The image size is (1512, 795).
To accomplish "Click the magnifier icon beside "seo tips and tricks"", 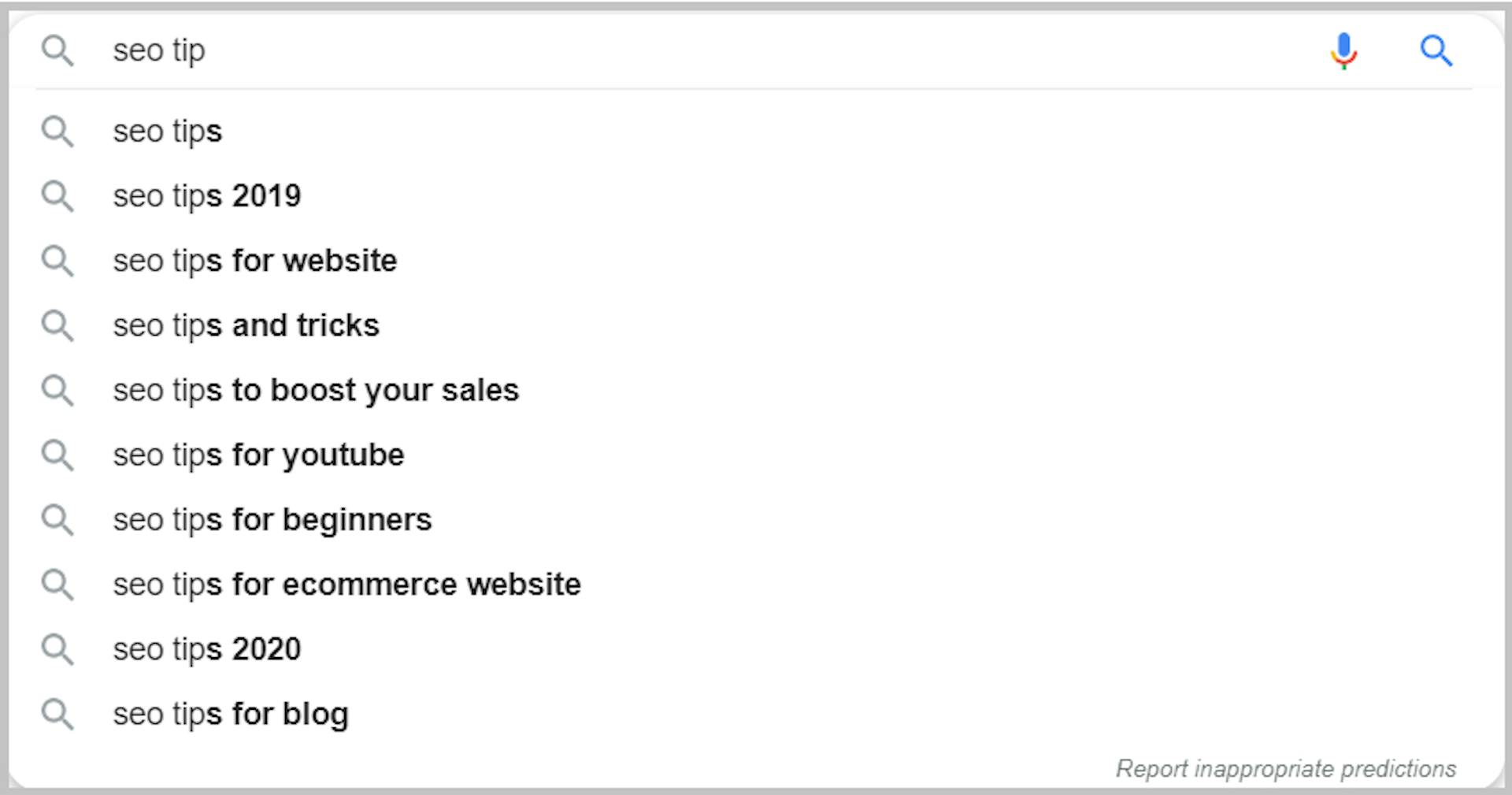I will pyautogui.click(x=57, y=325).
